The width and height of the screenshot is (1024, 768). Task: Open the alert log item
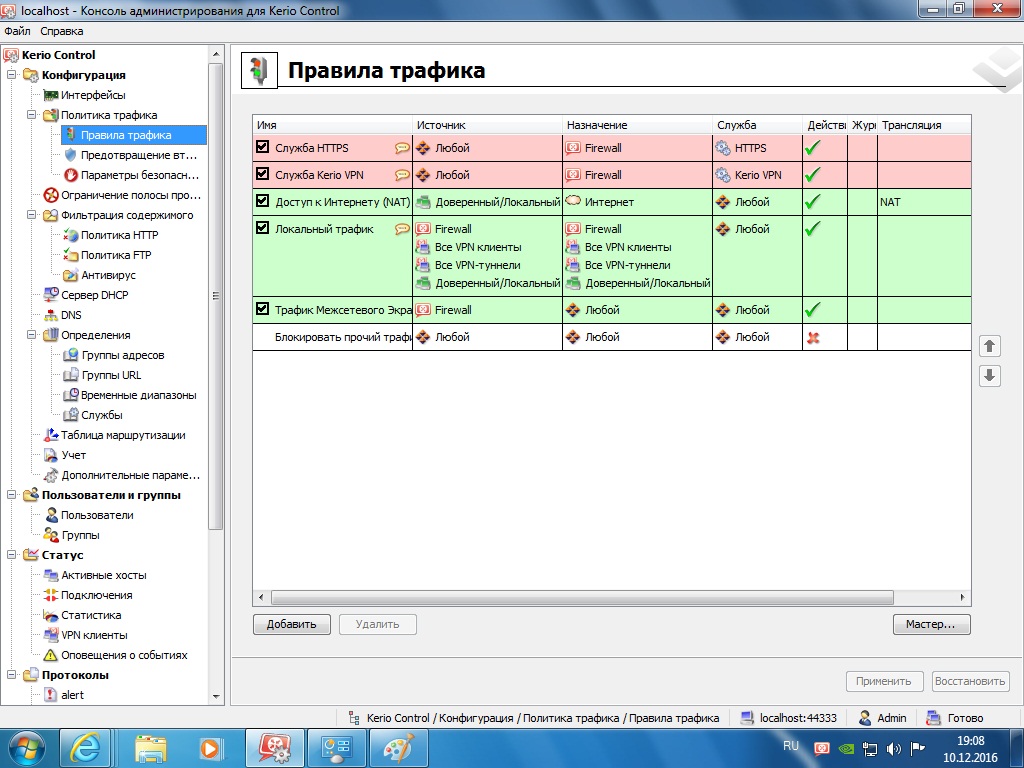click(64, 695)
